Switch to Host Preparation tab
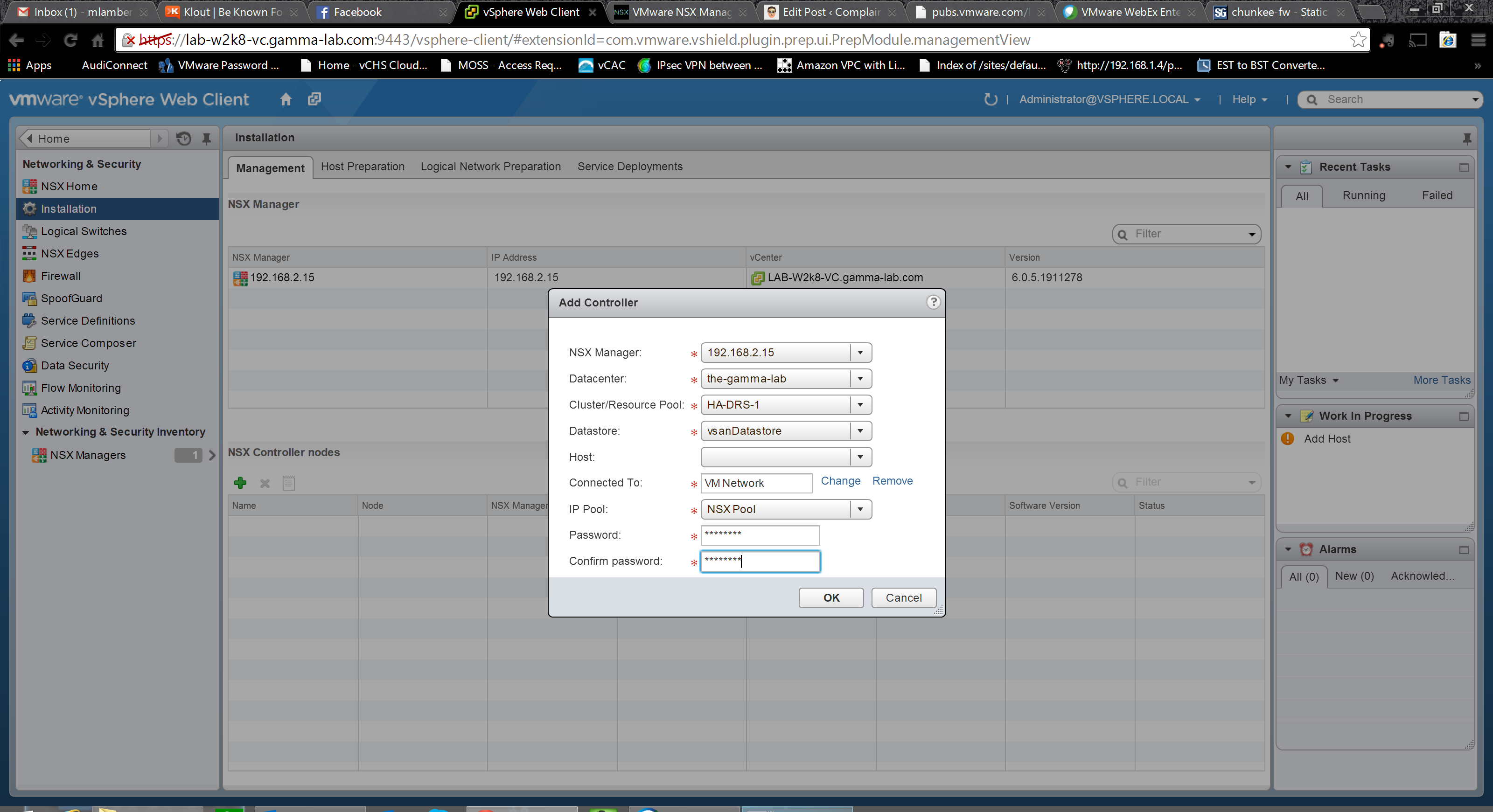Image resolution: width=1493 pixels, height=812 pixels. coord(362,166)
